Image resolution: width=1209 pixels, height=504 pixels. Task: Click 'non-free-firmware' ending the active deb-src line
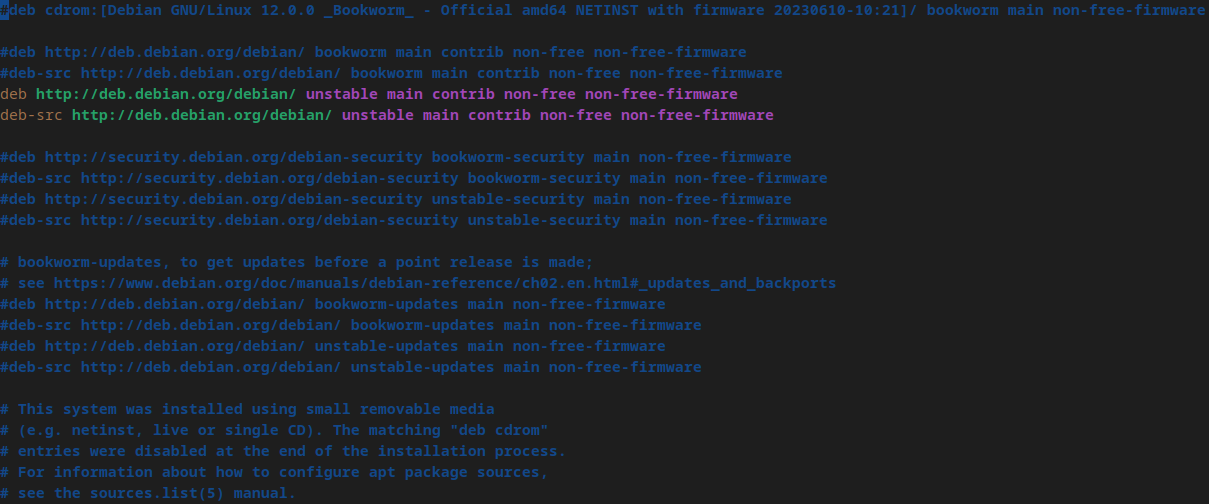[x=697, y=115]
